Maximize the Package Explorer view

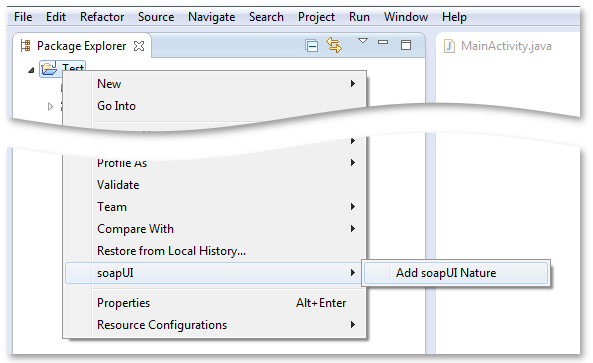(x=406, y=45)
